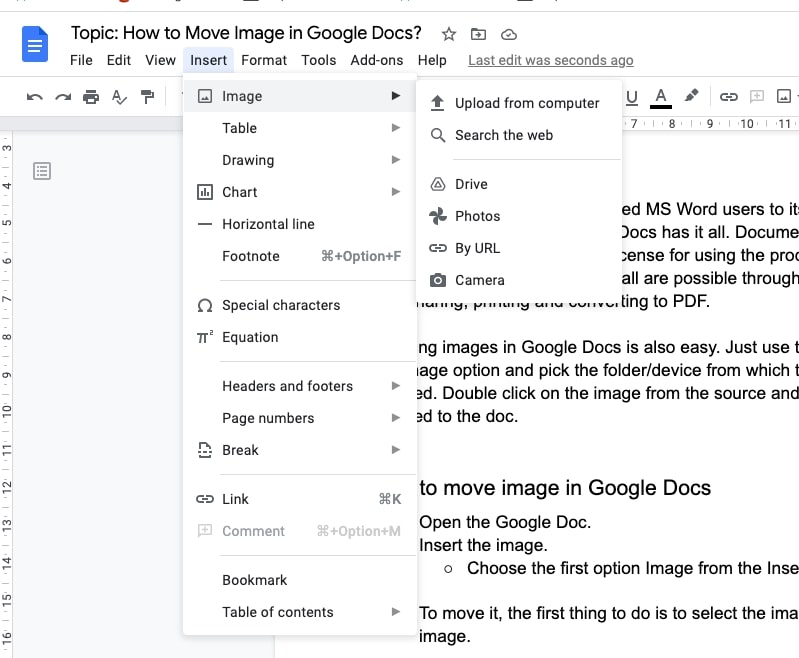
Task: Rename the document title
Action: [x=246, y=33]
